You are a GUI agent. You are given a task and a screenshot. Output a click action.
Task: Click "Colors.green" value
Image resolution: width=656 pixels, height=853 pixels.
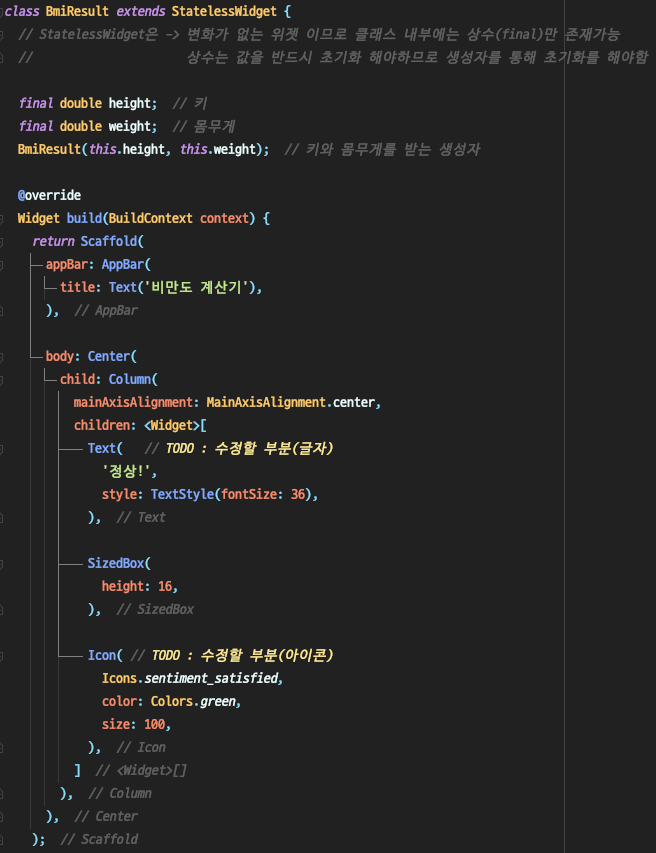pyautogui.click(x=193, y=701)
